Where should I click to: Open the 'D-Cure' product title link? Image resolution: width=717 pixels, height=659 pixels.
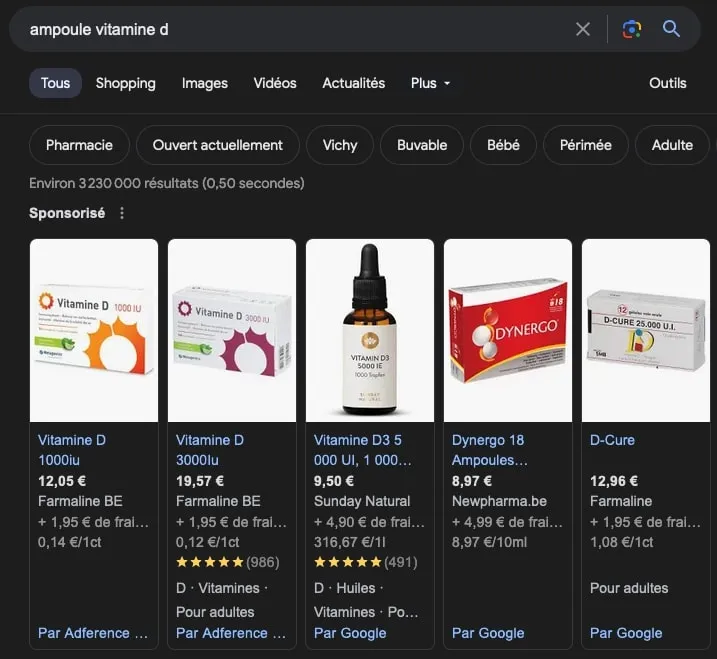click(x=612, y=440)
